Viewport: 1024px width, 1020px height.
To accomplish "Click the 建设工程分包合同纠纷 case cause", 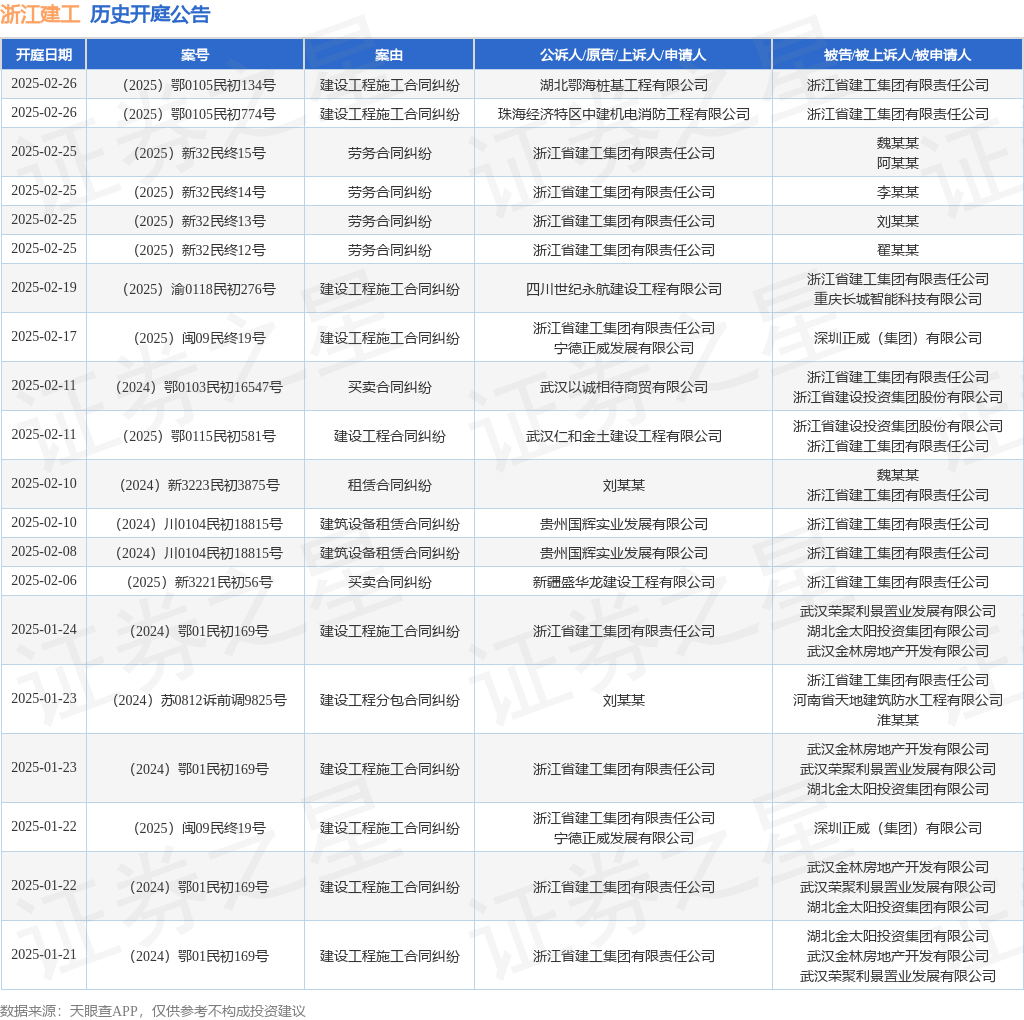I will pos(389,700).
